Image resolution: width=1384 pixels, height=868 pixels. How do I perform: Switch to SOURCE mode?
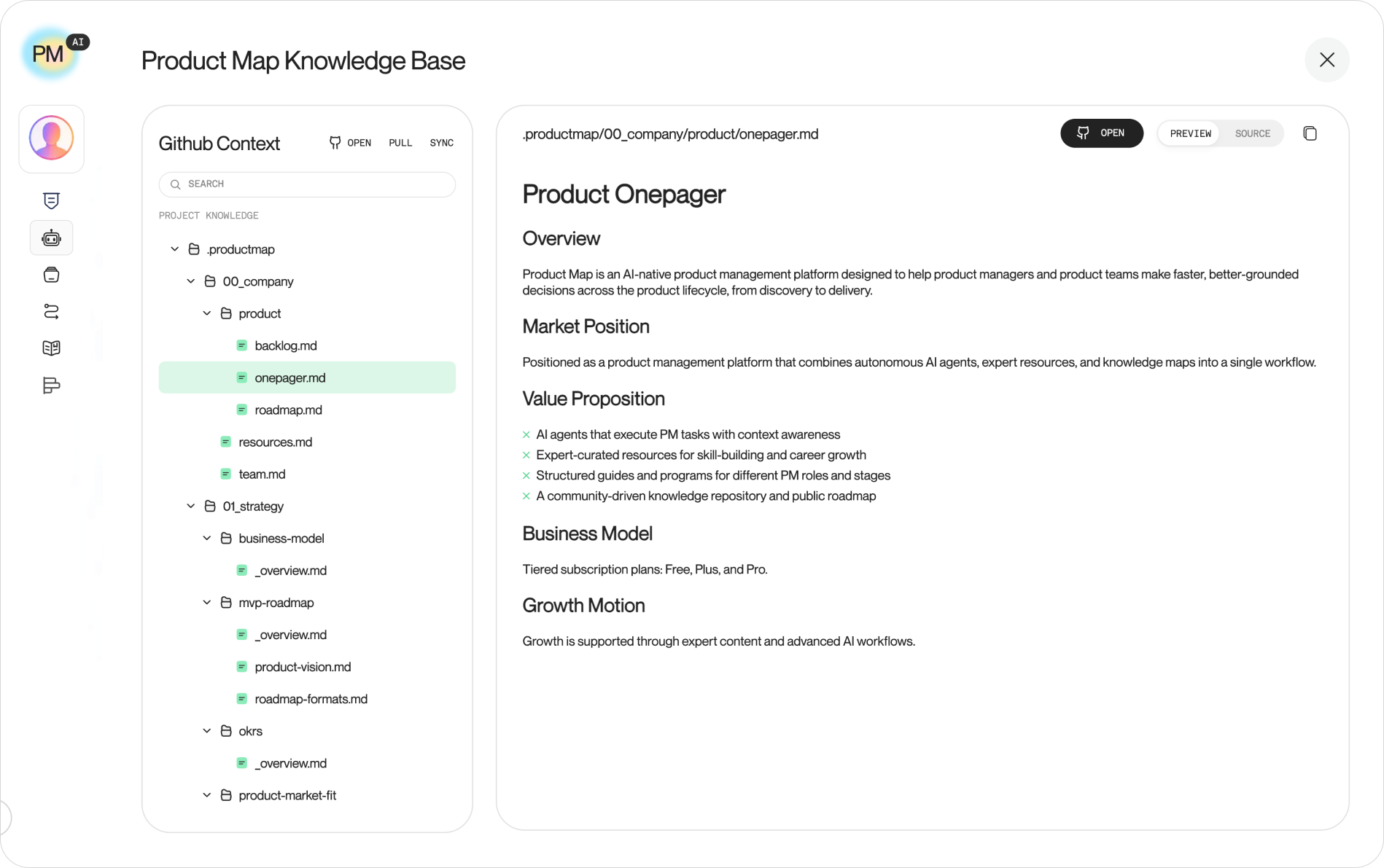pos(1252,133)
